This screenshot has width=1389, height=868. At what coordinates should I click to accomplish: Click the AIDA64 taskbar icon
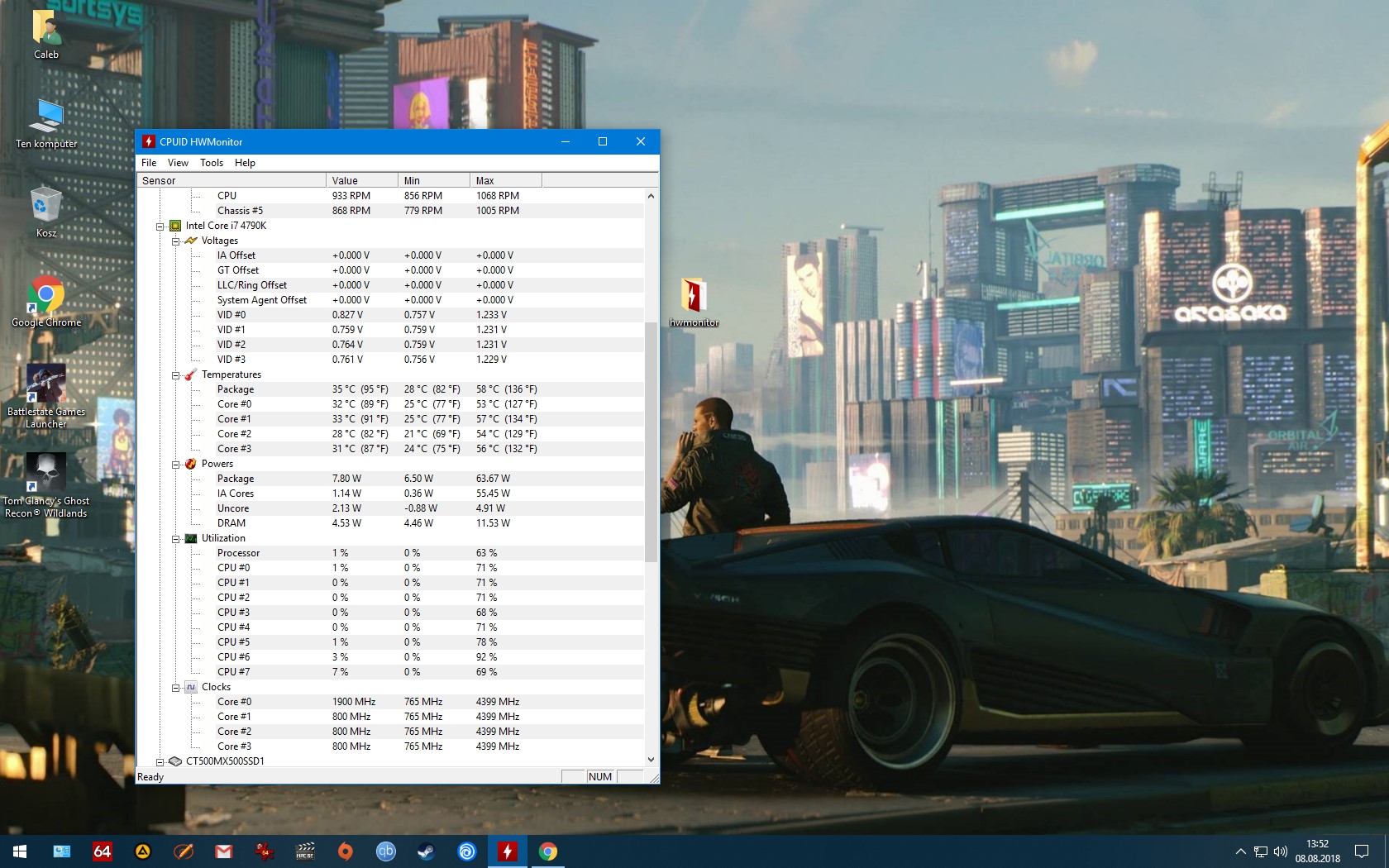tap(102, 851)
